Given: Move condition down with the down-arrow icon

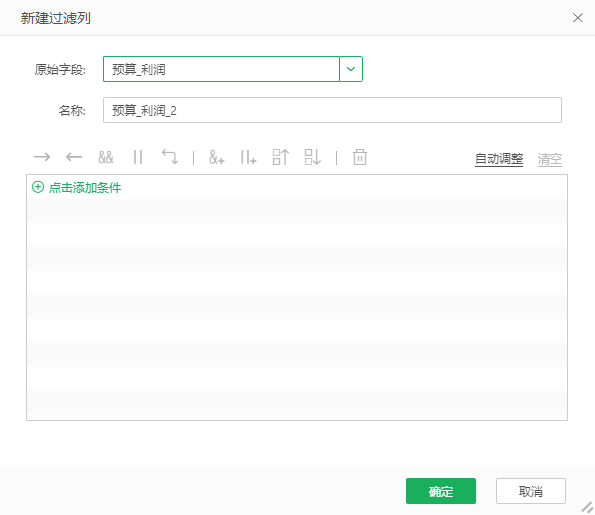Looking at the screenshot, I should 313,157.
